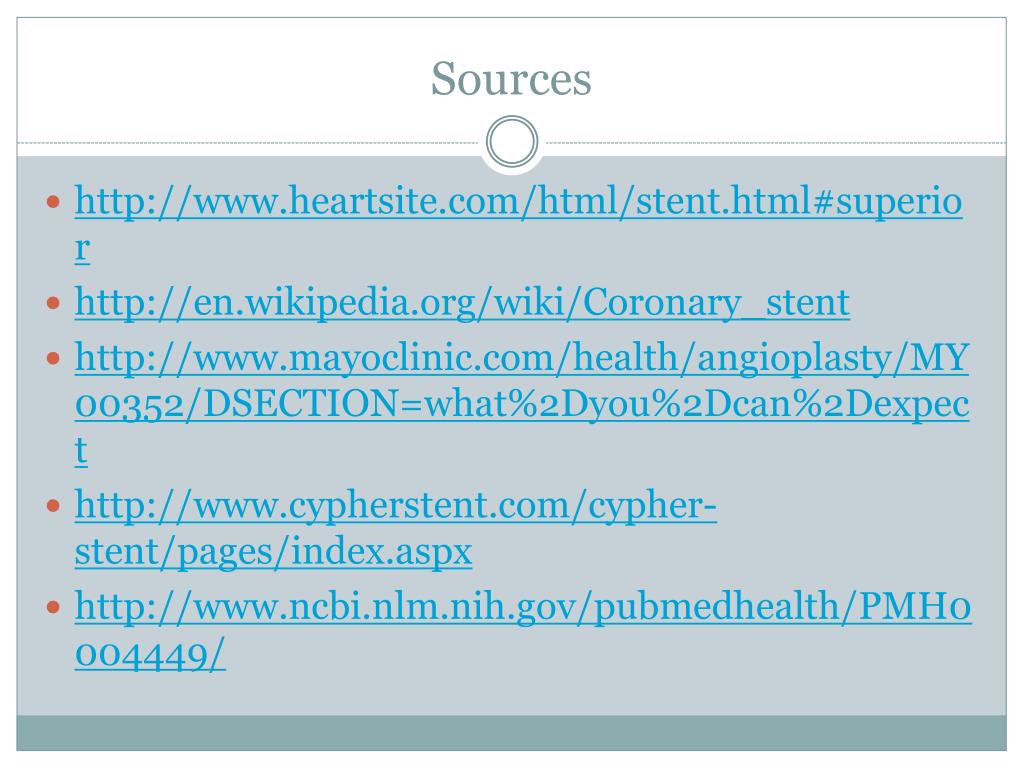Open the Wikipedia Coronary_stent link
This screenshot has width=1024, height=768.
[x=462, y=302]
